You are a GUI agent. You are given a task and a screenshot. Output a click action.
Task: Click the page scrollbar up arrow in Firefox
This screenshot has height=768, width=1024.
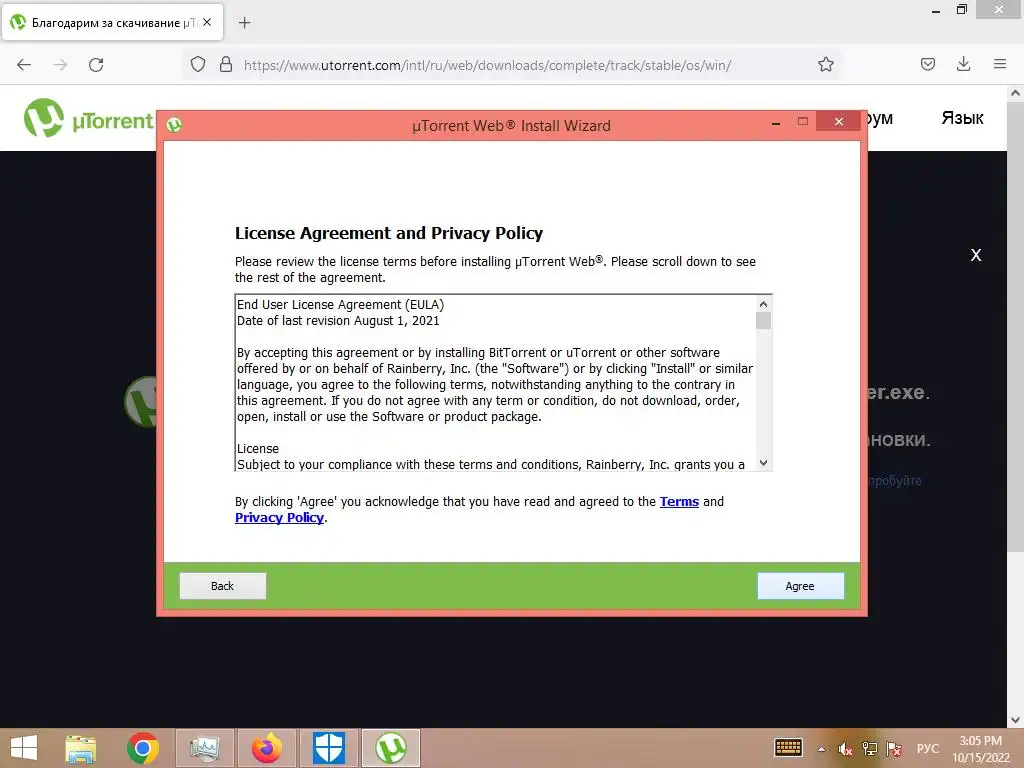1016,93
